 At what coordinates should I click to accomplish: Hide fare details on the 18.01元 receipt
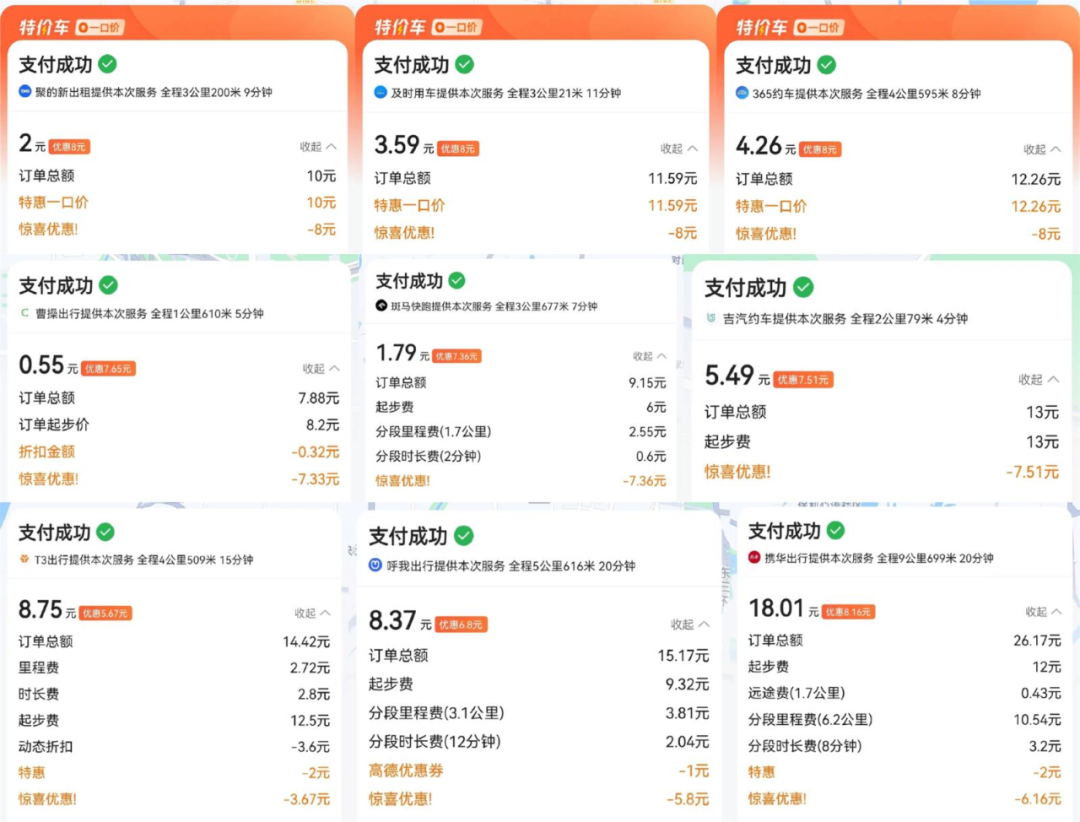1042,611
